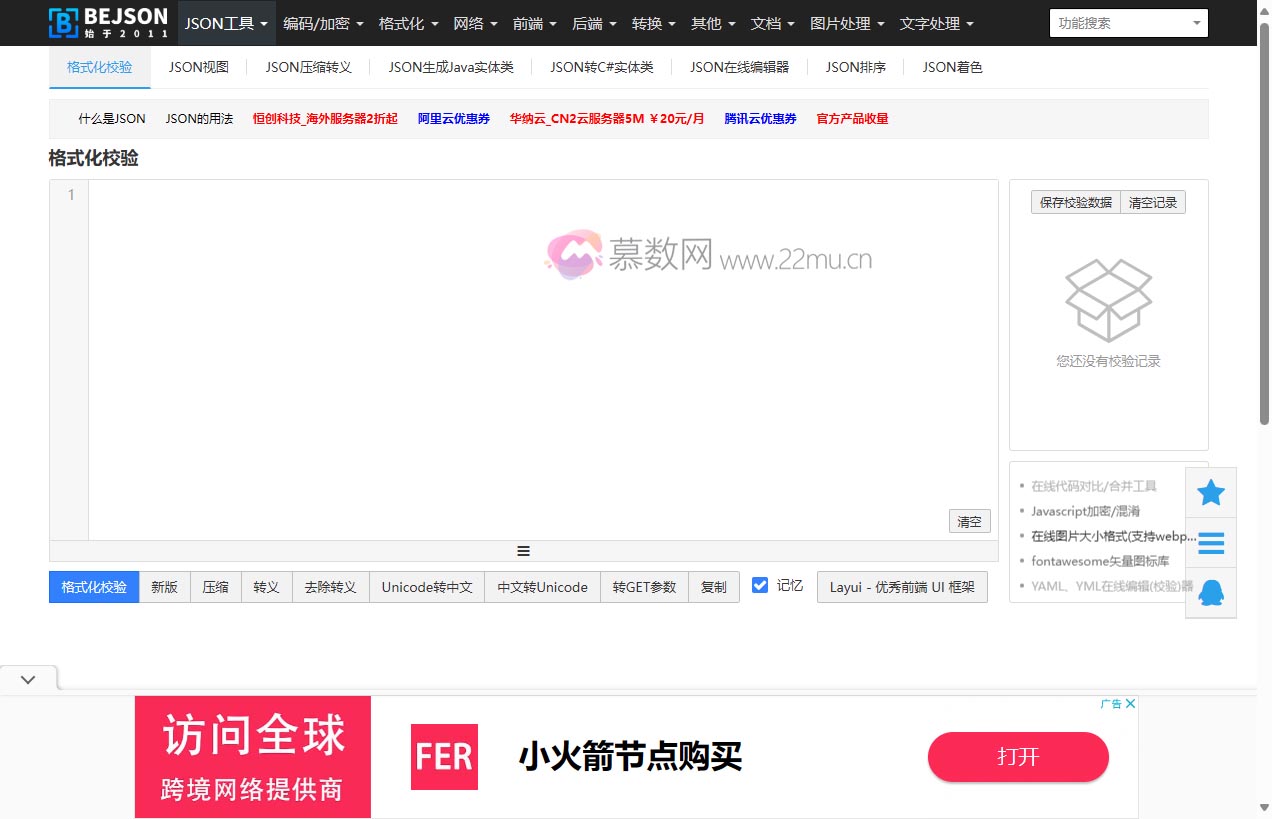Open the 功能搜索 combo box
Image resolution: width=1272 pixels, height=819 pixels.
(1128, 23)
